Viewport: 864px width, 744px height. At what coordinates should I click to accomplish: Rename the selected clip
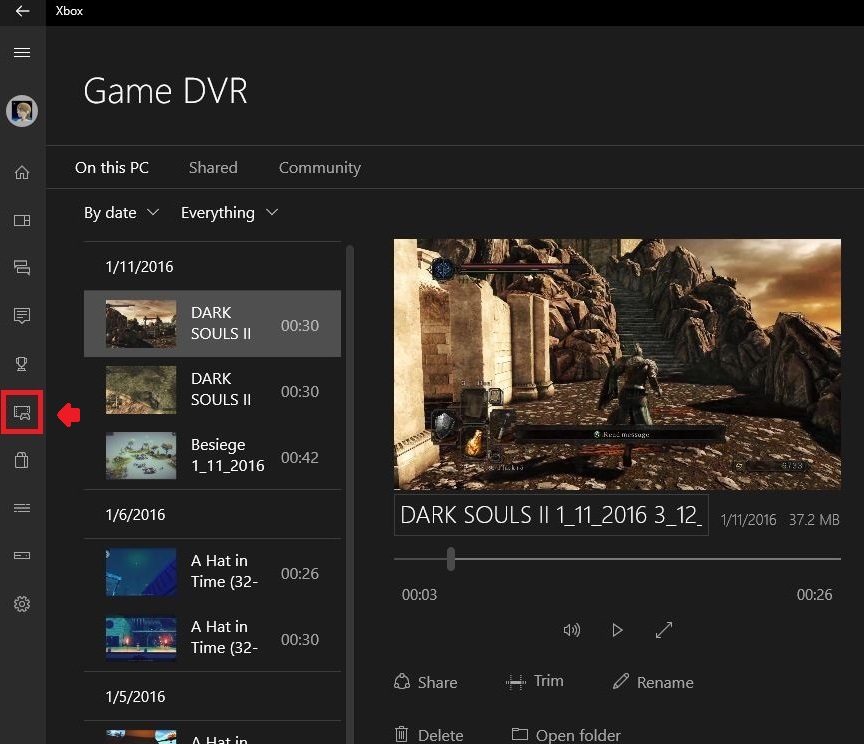point(653,682)
